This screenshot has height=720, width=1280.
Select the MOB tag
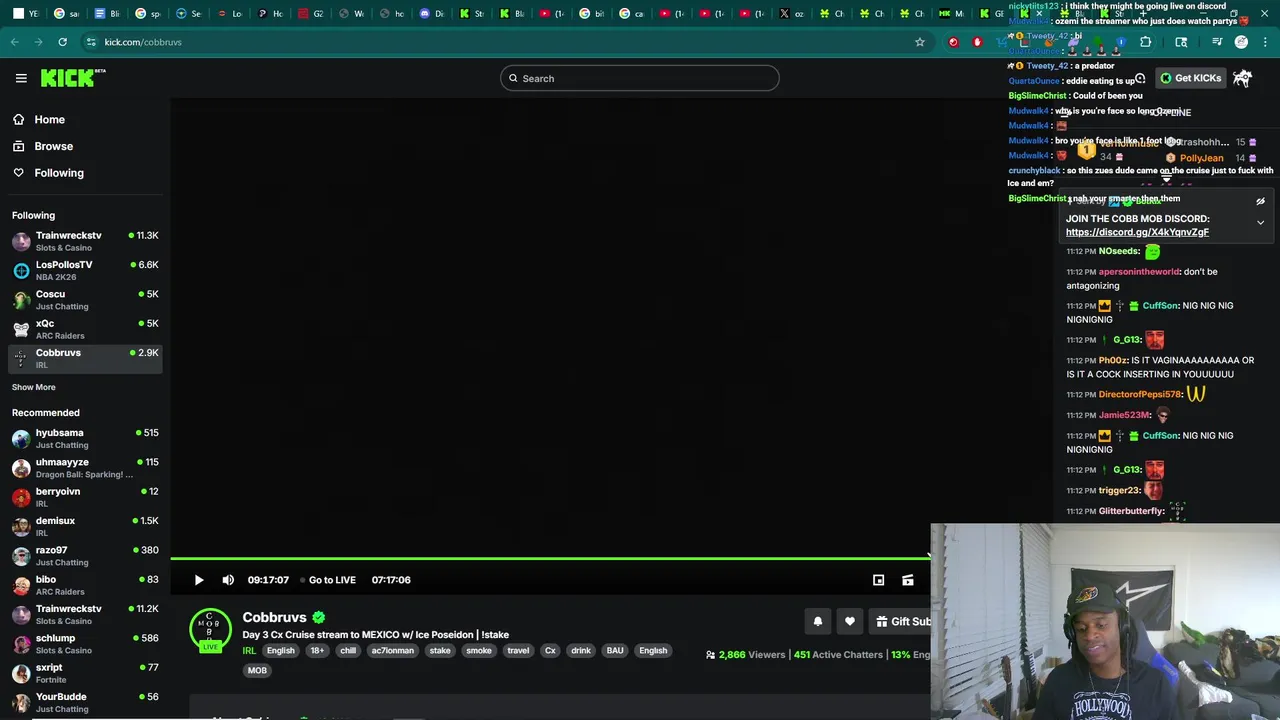[257, 671]
